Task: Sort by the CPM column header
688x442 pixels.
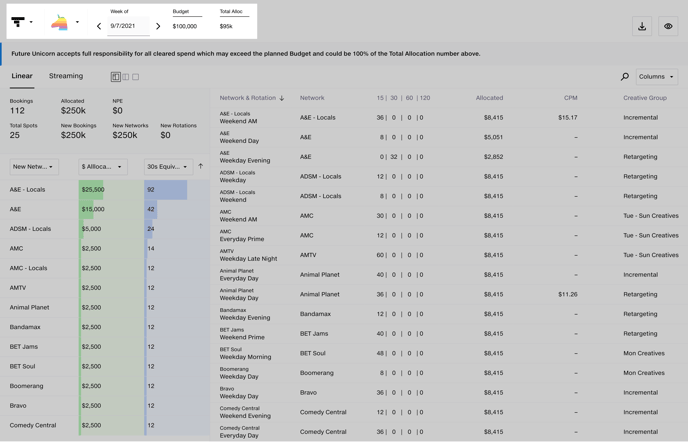Action: [x=570, y=98]
